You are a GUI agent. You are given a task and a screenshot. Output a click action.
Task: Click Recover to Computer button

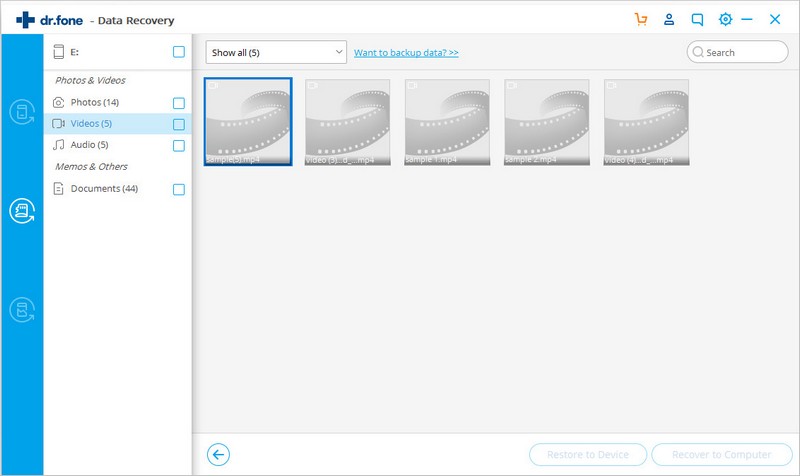[x=721, y=455]
